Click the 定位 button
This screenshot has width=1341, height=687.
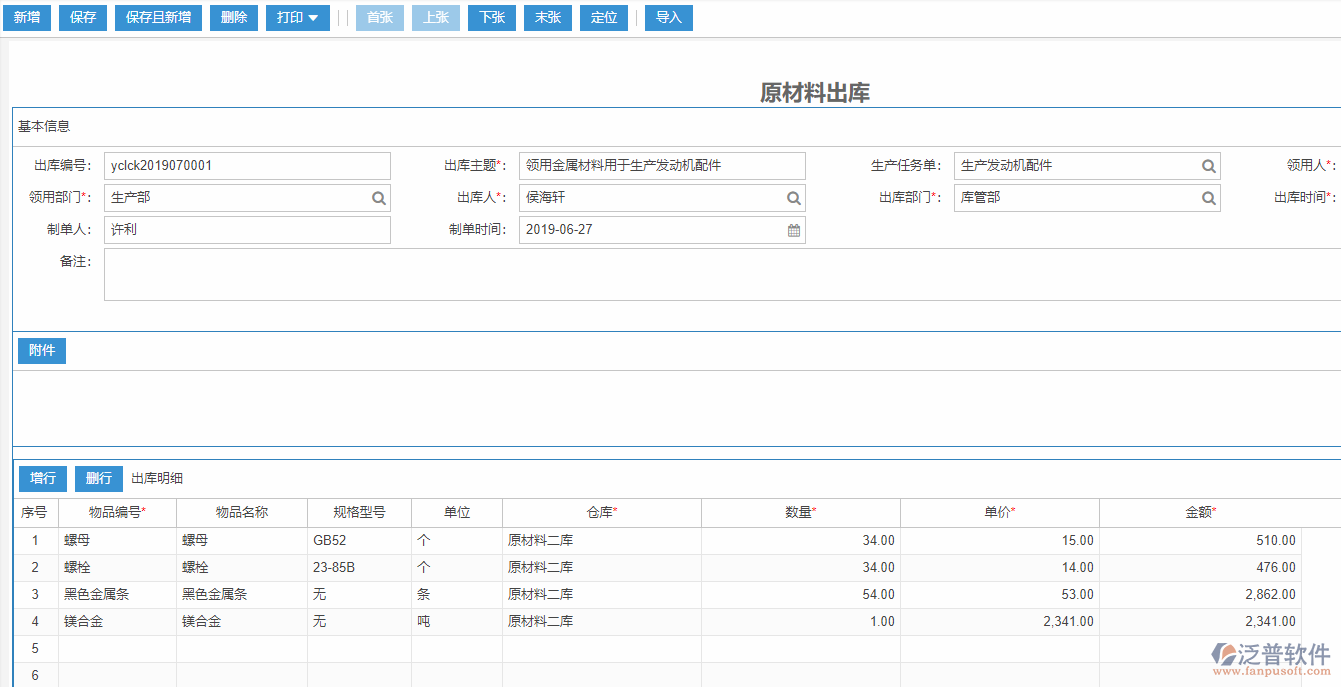(x=604, y=18)
